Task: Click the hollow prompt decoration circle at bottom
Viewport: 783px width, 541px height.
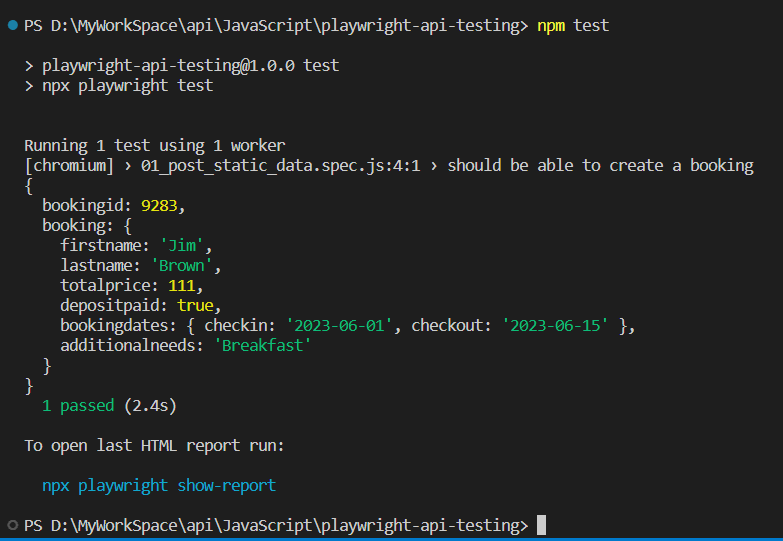Action: (x=13, y=525)
